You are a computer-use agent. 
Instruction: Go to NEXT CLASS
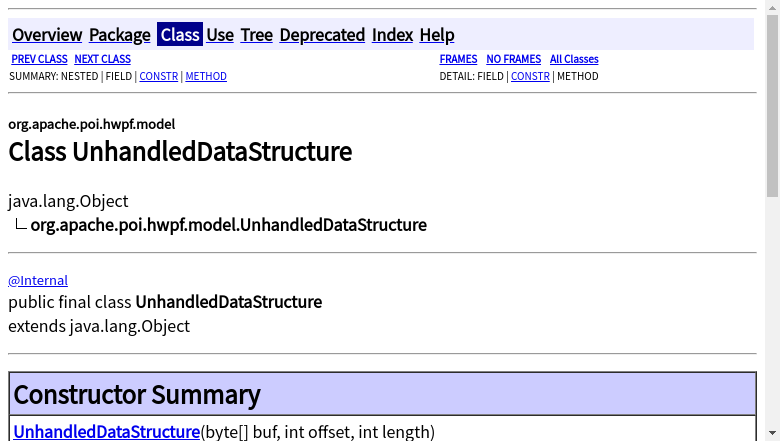click(x=102, y=60)
